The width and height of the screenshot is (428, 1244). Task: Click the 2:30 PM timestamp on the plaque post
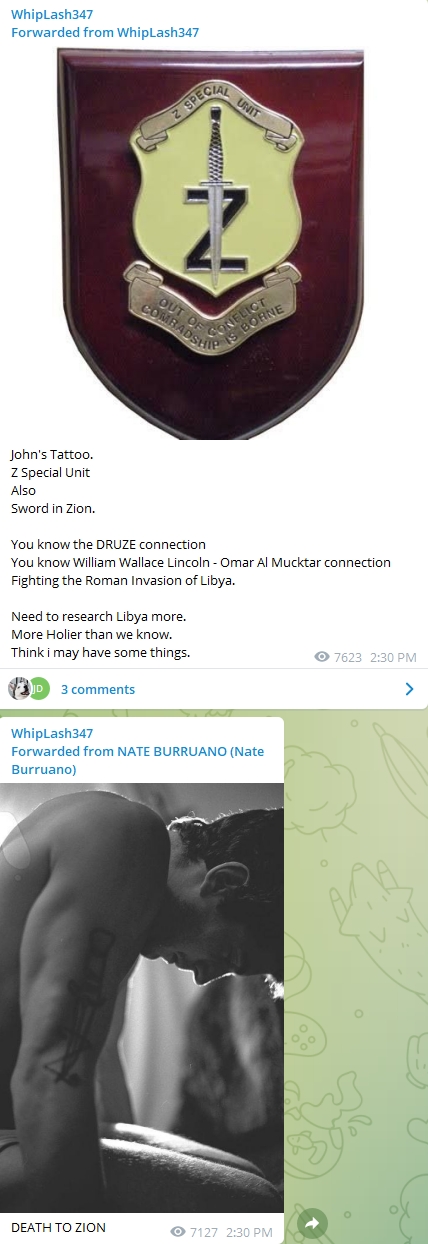tap(393, 657)
